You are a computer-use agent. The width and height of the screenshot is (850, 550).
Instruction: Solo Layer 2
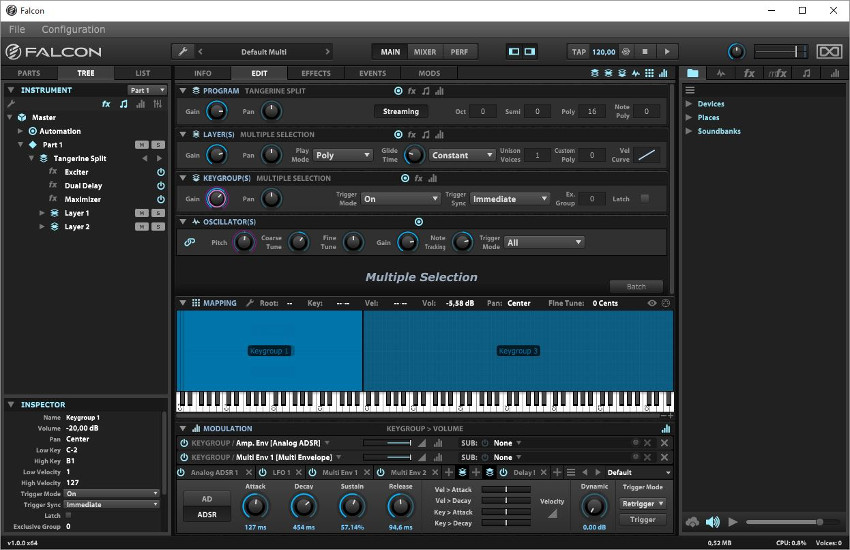pyautogui.click(x=158, y=227)
